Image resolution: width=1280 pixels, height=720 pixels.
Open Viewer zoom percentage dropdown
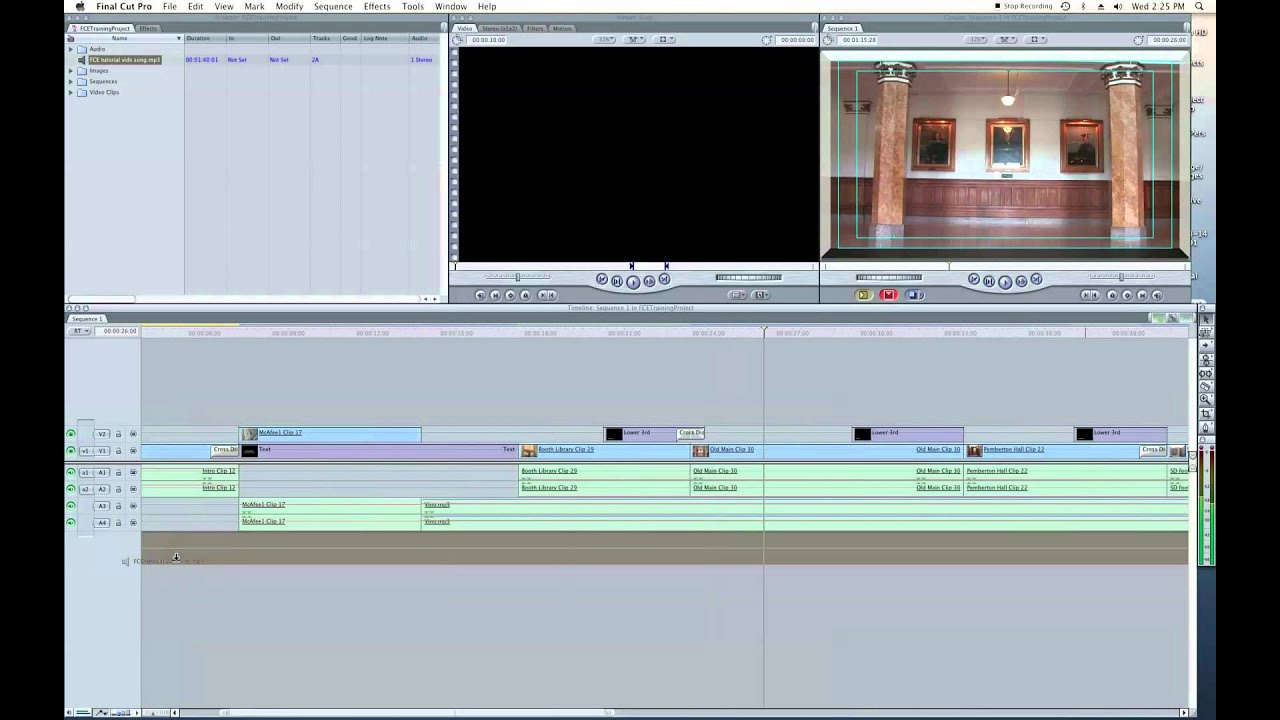point(606,40)
